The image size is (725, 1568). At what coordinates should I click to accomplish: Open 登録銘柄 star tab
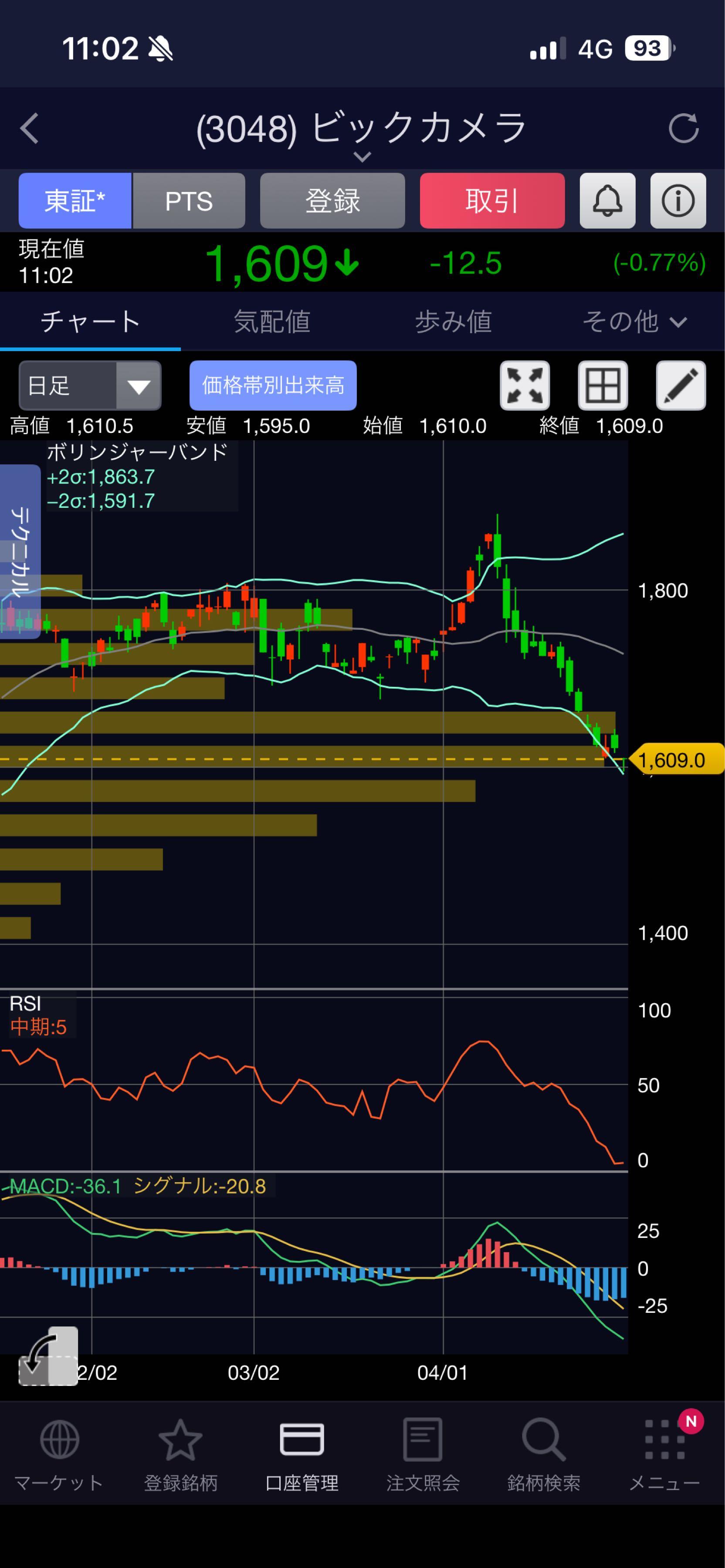click(180, 1455)
